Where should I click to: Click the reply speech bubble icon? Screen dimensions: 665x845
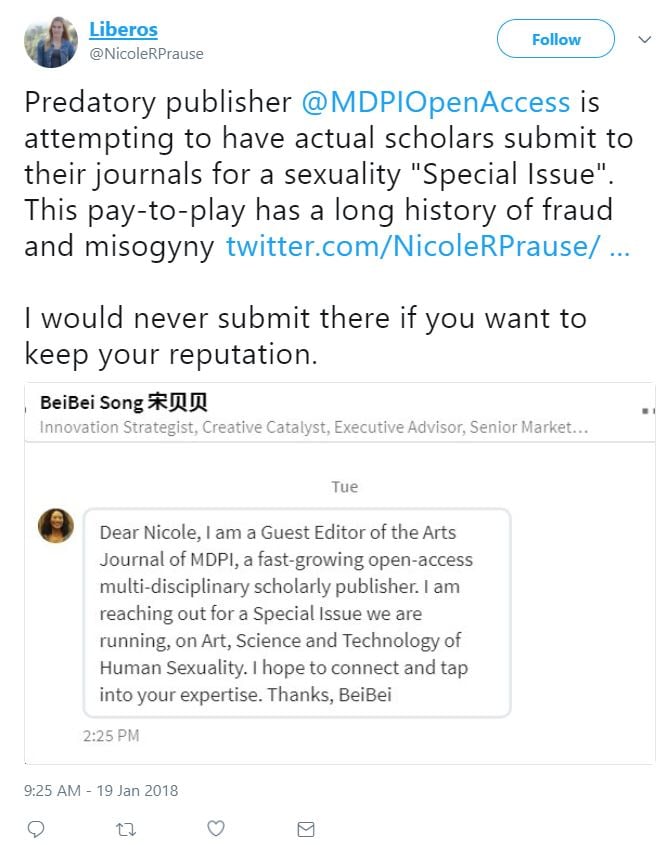[x=36, y=828]
